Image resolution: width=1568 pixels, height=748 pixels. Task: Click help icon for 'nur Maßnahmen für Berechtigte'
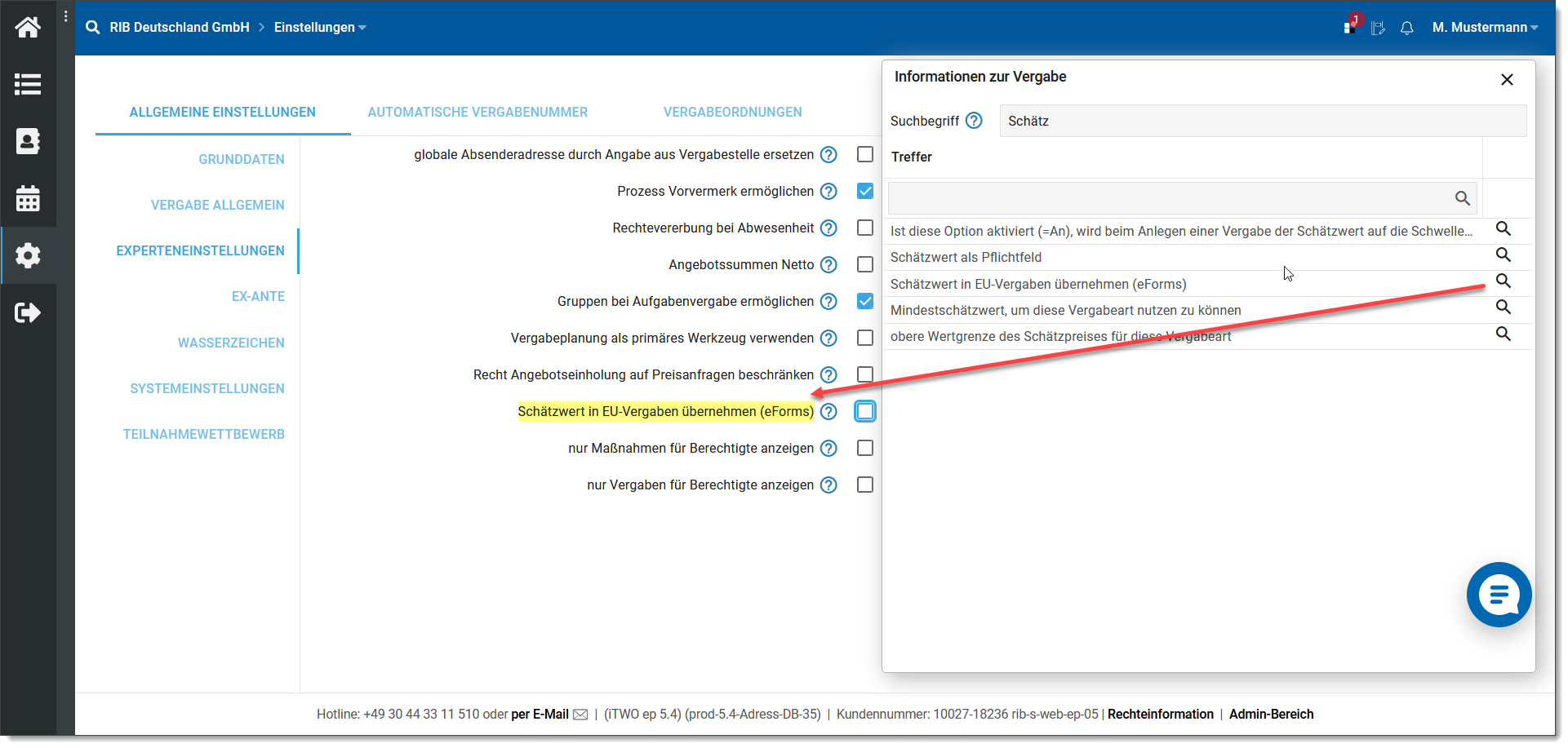[828, 448]
